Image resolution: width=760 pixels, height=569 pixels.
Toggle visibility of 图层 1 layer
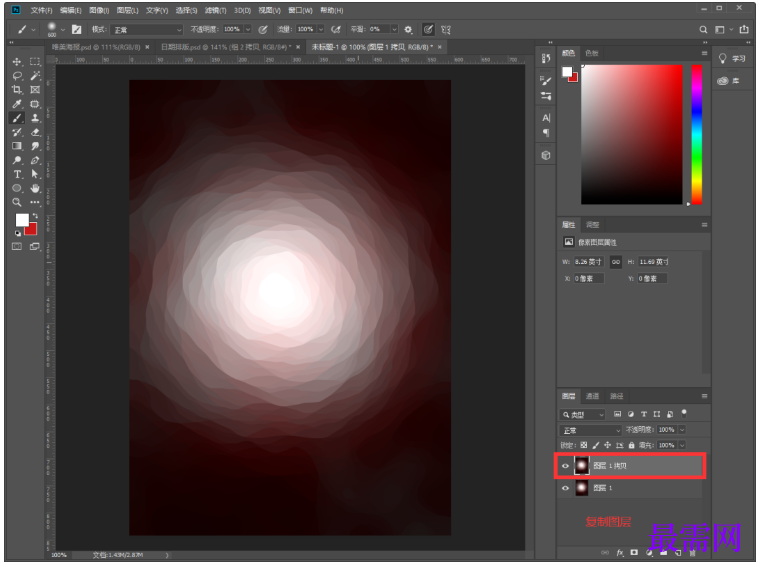(566, 488)
